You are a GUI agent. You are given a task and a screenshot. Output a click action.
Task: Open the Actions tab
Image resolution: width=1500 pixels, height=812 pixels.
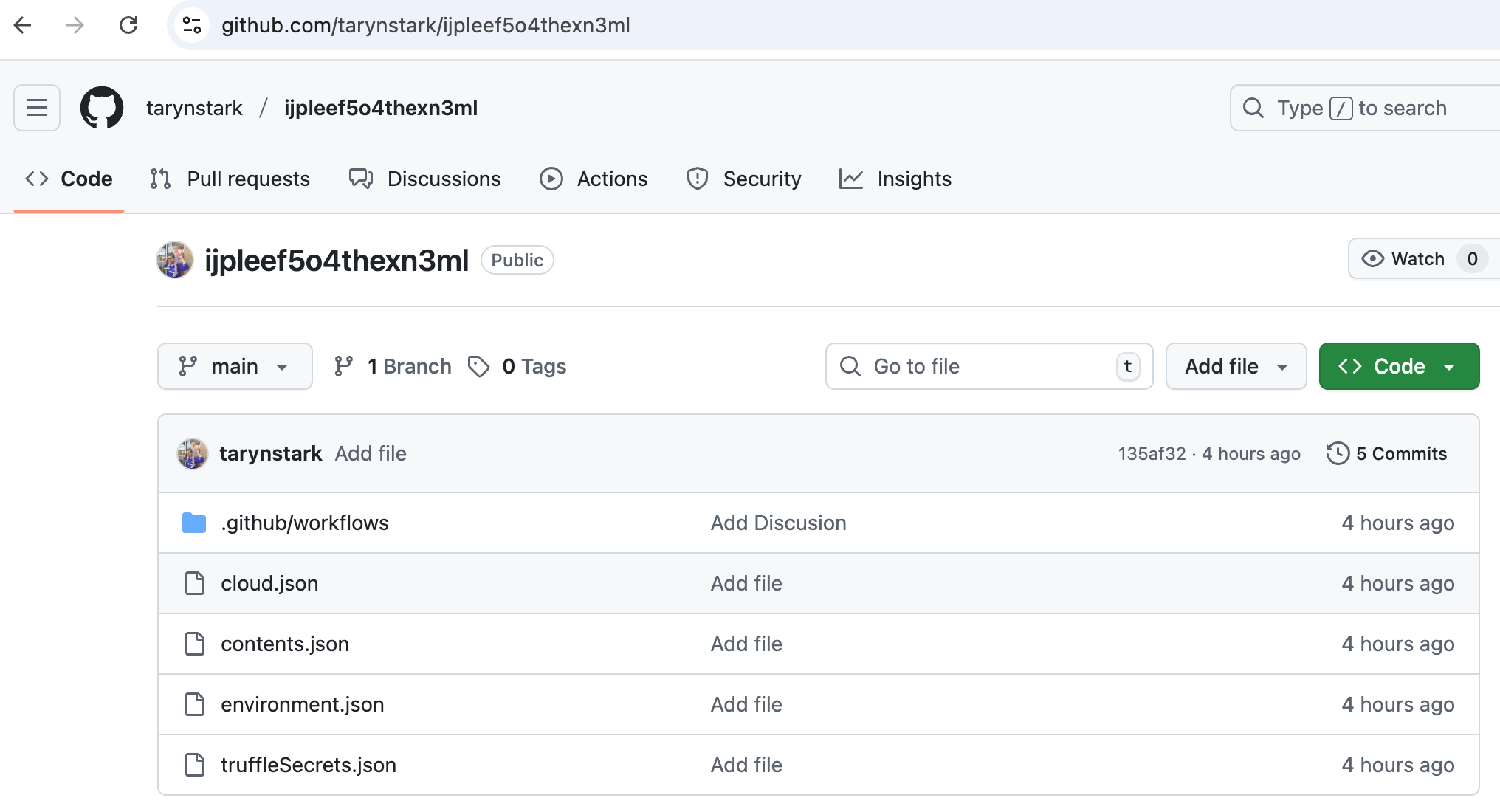click(594, 179)
